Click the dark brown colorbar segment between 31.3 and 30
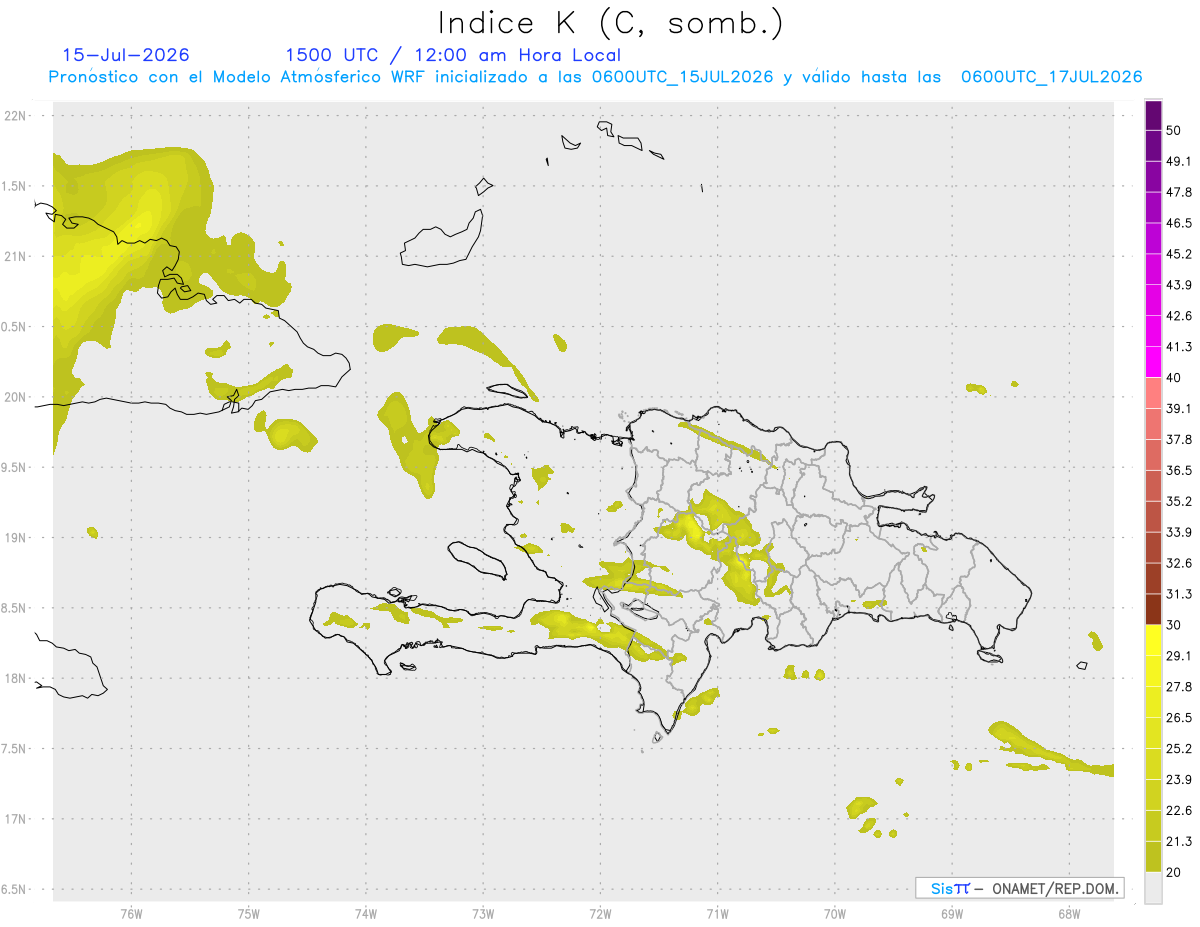 pos(1153,609)
